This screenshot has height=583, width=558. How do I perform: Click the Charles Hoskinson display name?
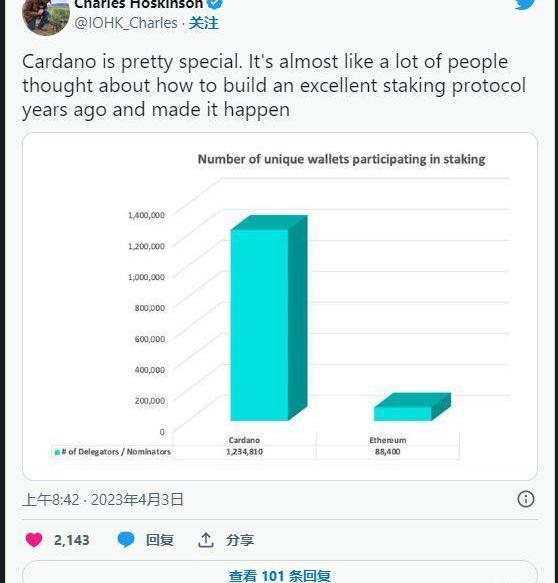(x=139, y=4)
